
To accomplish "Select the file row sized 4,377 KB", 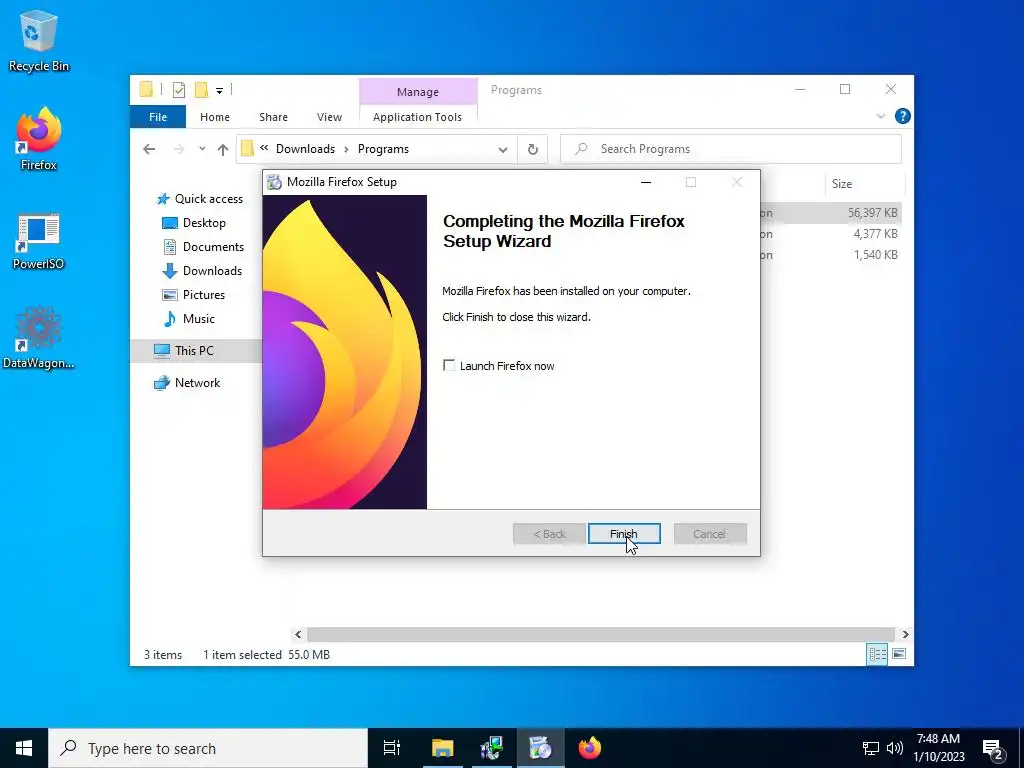I will 831,234.
